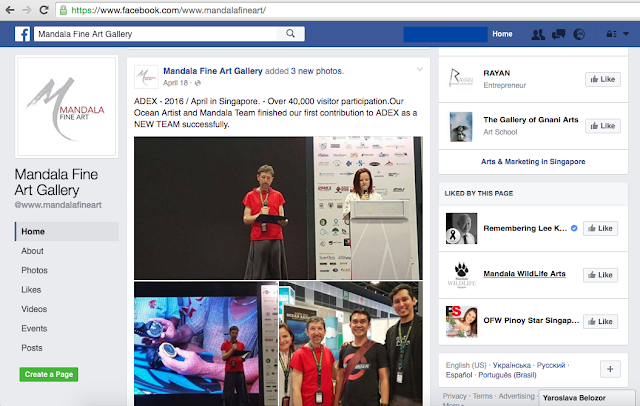Click Home link in top navigation bar
Screen dimensions: 640x406
point(502,34)
